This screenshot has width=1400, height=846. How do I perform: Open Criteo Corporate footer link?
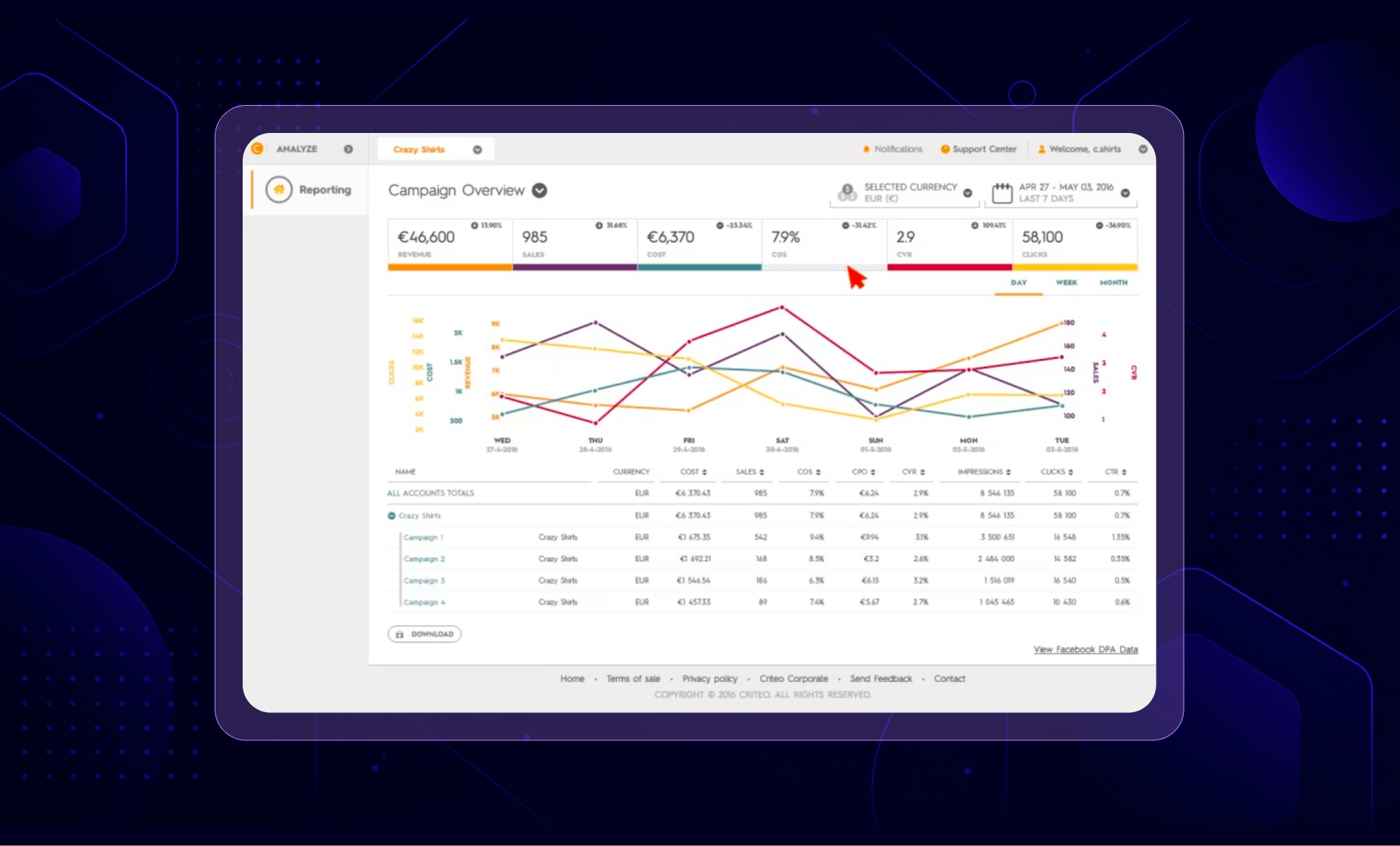[x=793, y=679]
